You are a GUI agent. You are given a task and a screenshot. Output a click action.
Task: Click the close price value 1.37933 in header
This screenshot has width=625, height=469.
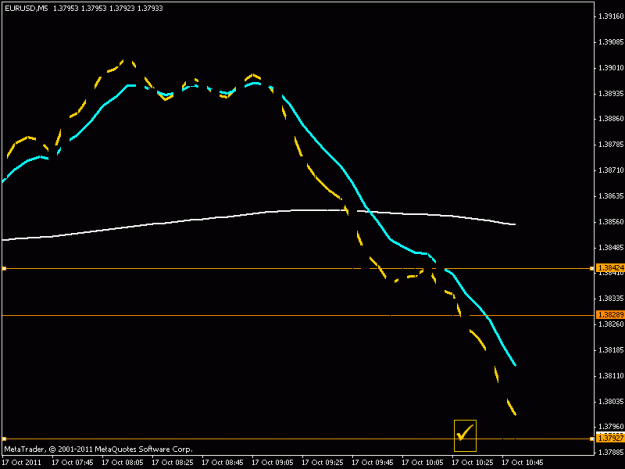click(150, 8)
